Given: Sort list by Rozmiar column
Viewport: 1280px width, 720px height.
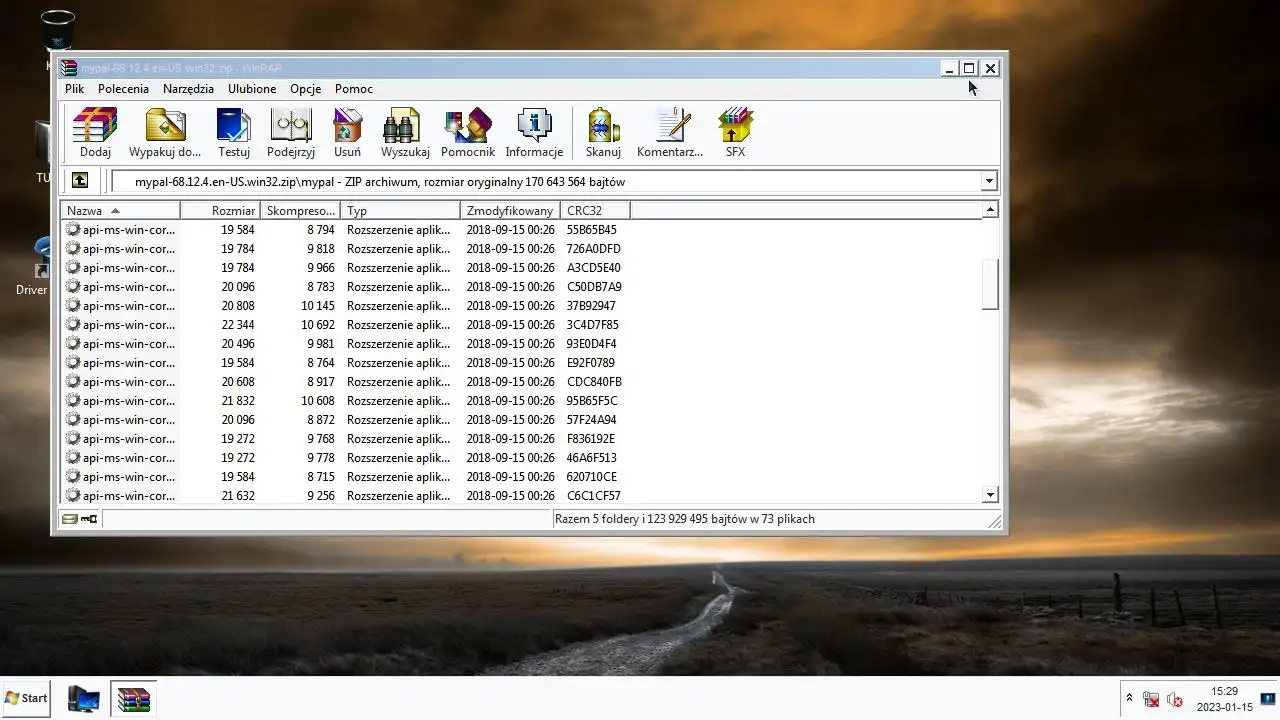Looking at the screenshot, I should point(221,211).
